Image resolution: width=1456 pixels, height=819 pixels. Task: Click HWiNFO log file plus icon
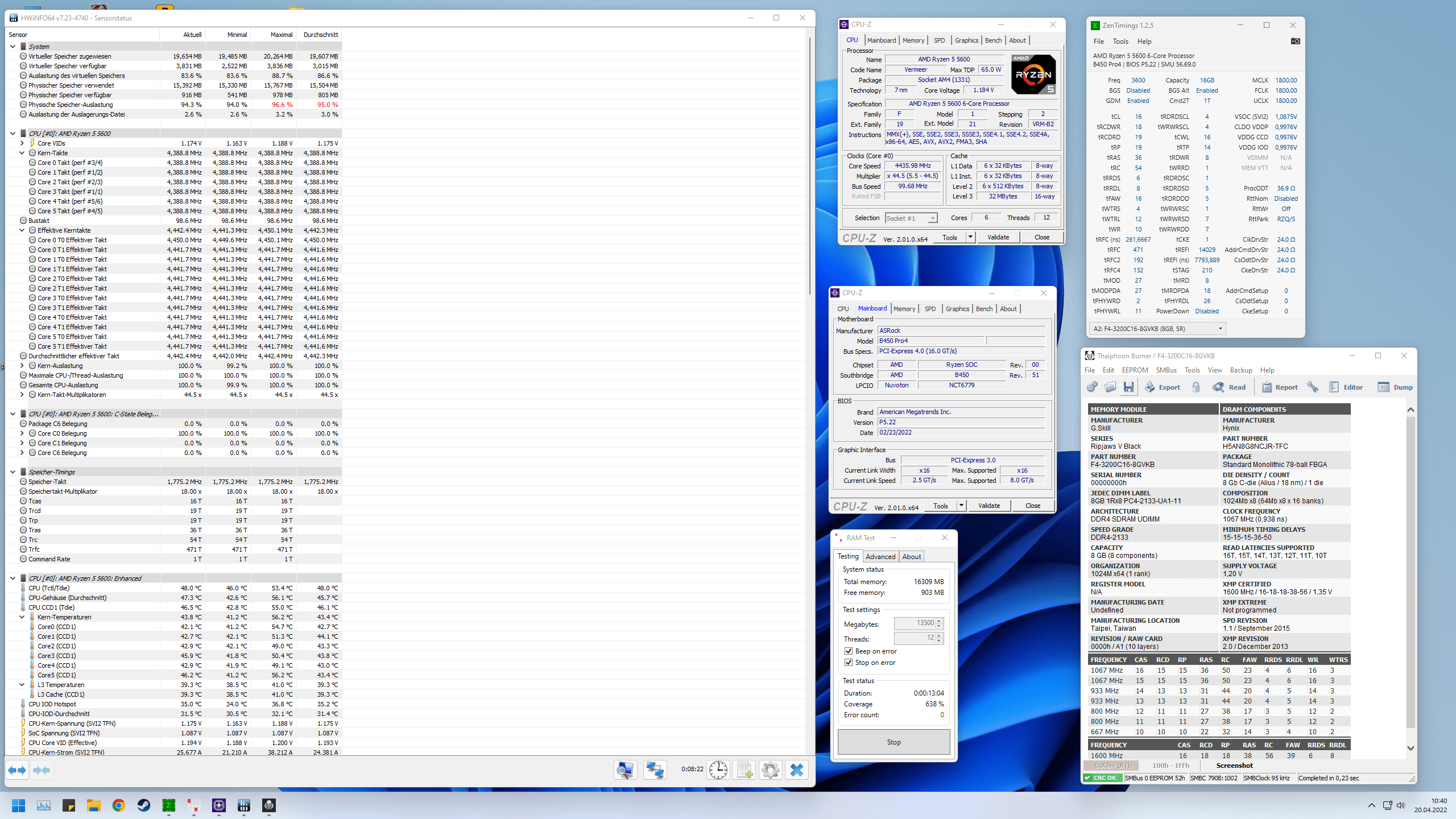[744, 770]
